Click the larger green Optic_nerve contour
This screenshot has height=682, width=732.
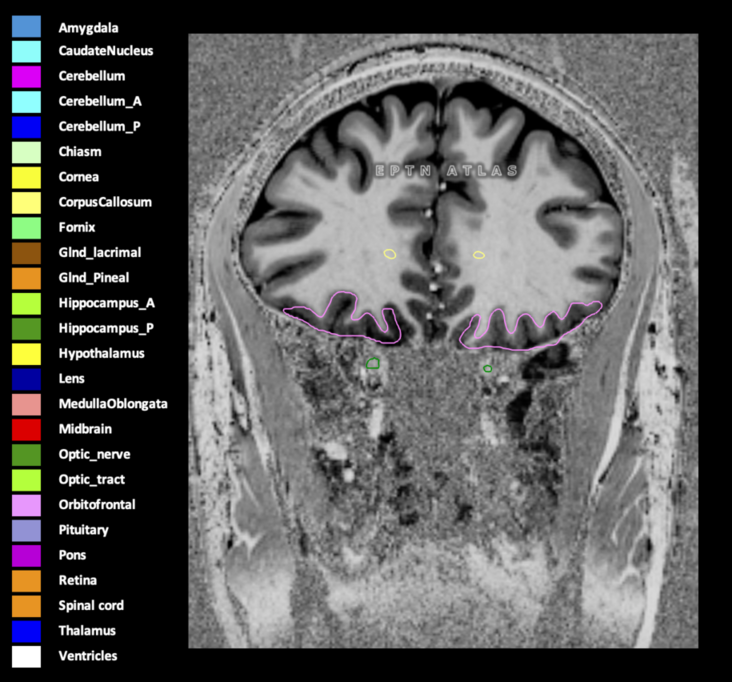373,364
